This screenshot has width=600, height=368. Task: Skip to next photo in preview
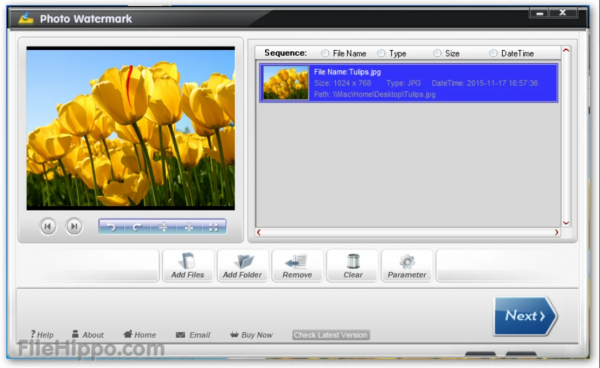click(x=74, y=226)
